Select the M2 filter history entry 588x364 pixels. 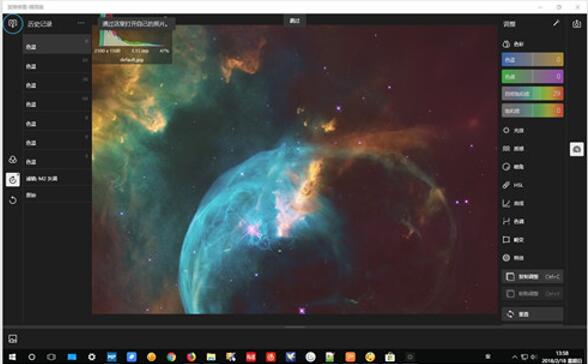pyautogui.click(x=57, y=178)
